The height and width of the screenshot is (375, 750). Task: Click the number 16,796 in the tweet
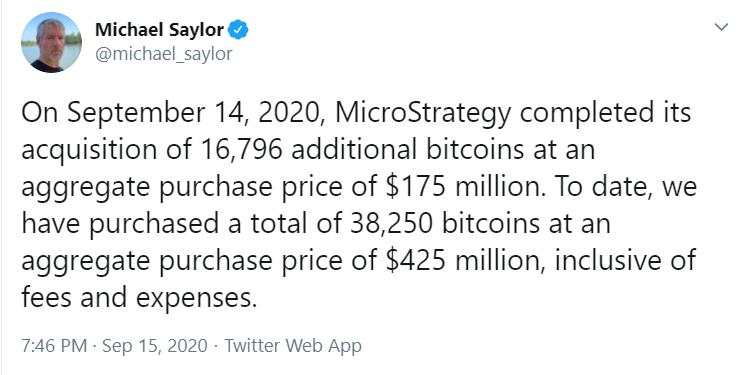[x=238, y=151]
